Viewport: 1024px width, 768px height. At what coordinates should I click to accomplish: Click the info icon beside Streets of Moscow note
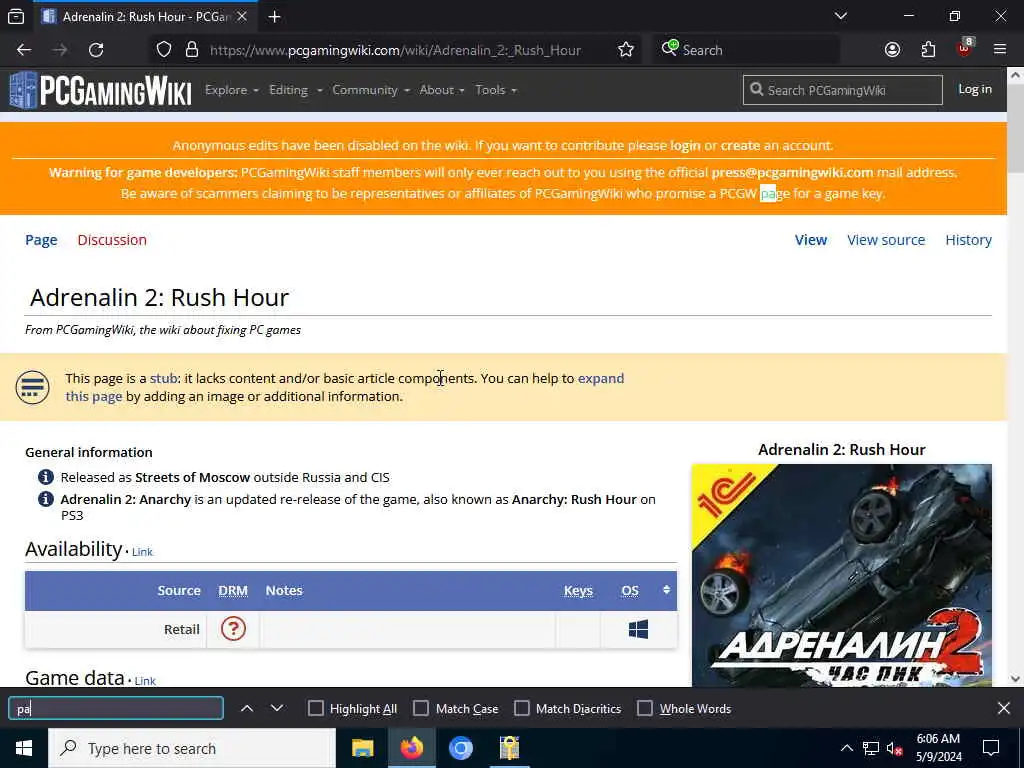click(x=46, y=477)
